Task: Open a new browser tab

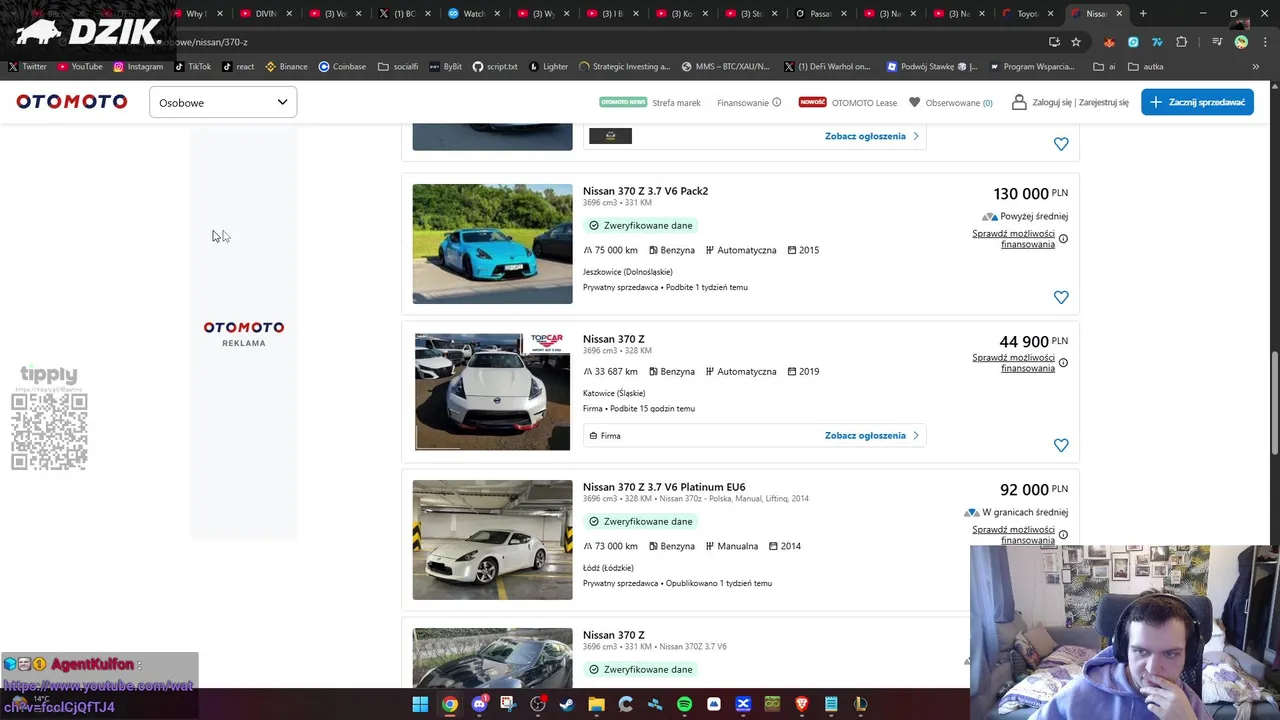Action: pyautogui.click(x=1143, y=14)
